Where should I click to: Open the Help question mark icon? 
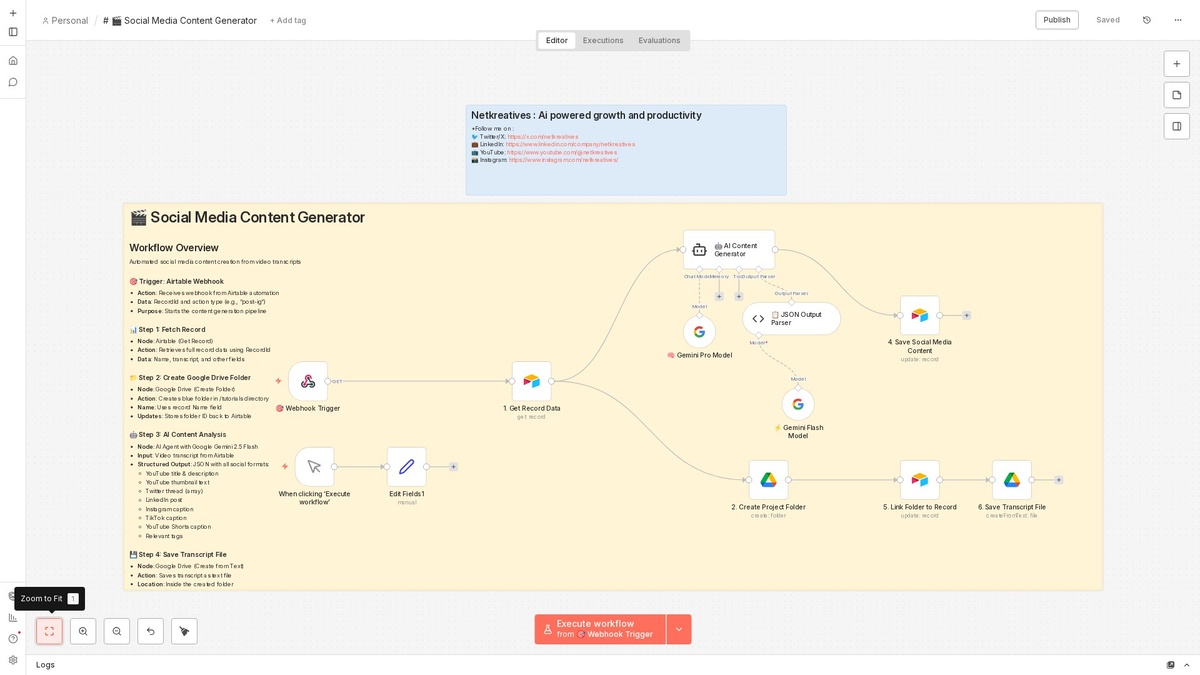(13, 638)
